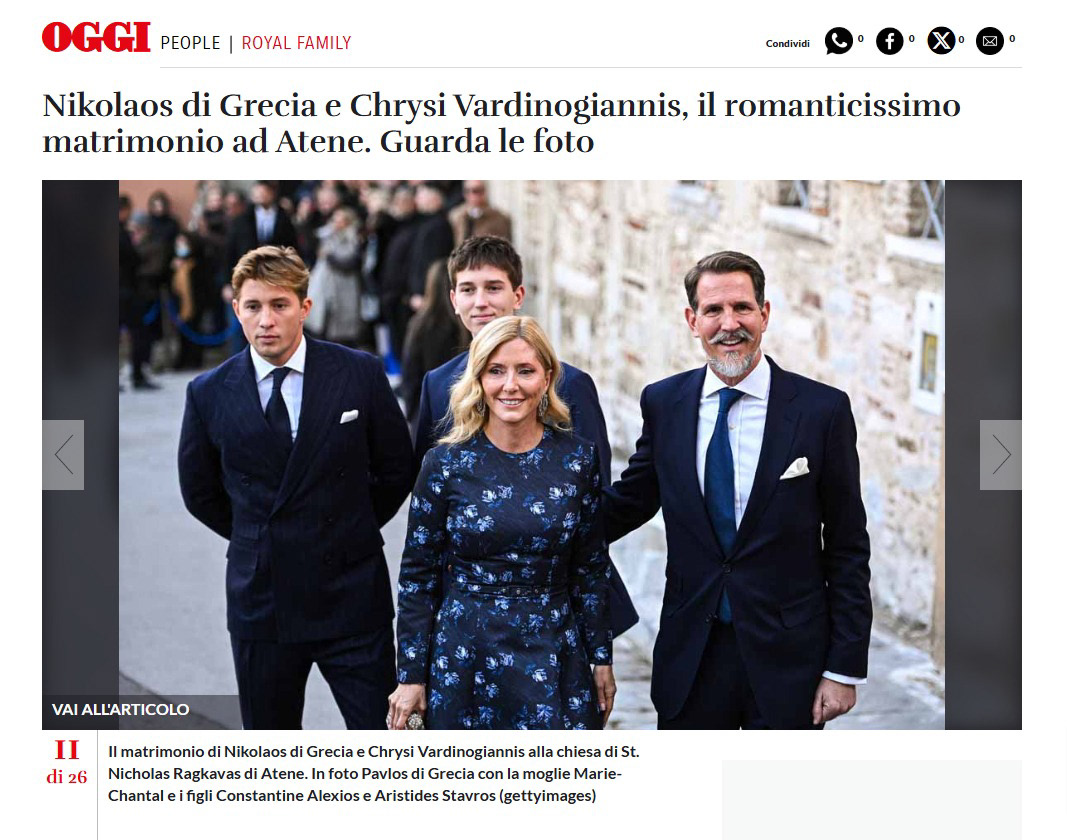Click the empty ad box beside caption

pyautogui.click(x=872, y=800)
